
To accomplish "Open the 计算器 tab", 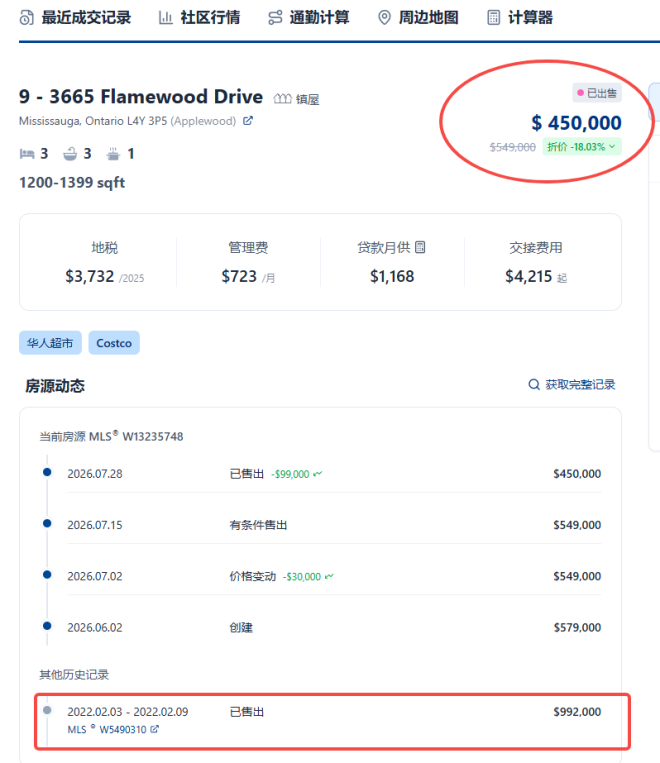I will pyautogui.click(x=520, y=18).
